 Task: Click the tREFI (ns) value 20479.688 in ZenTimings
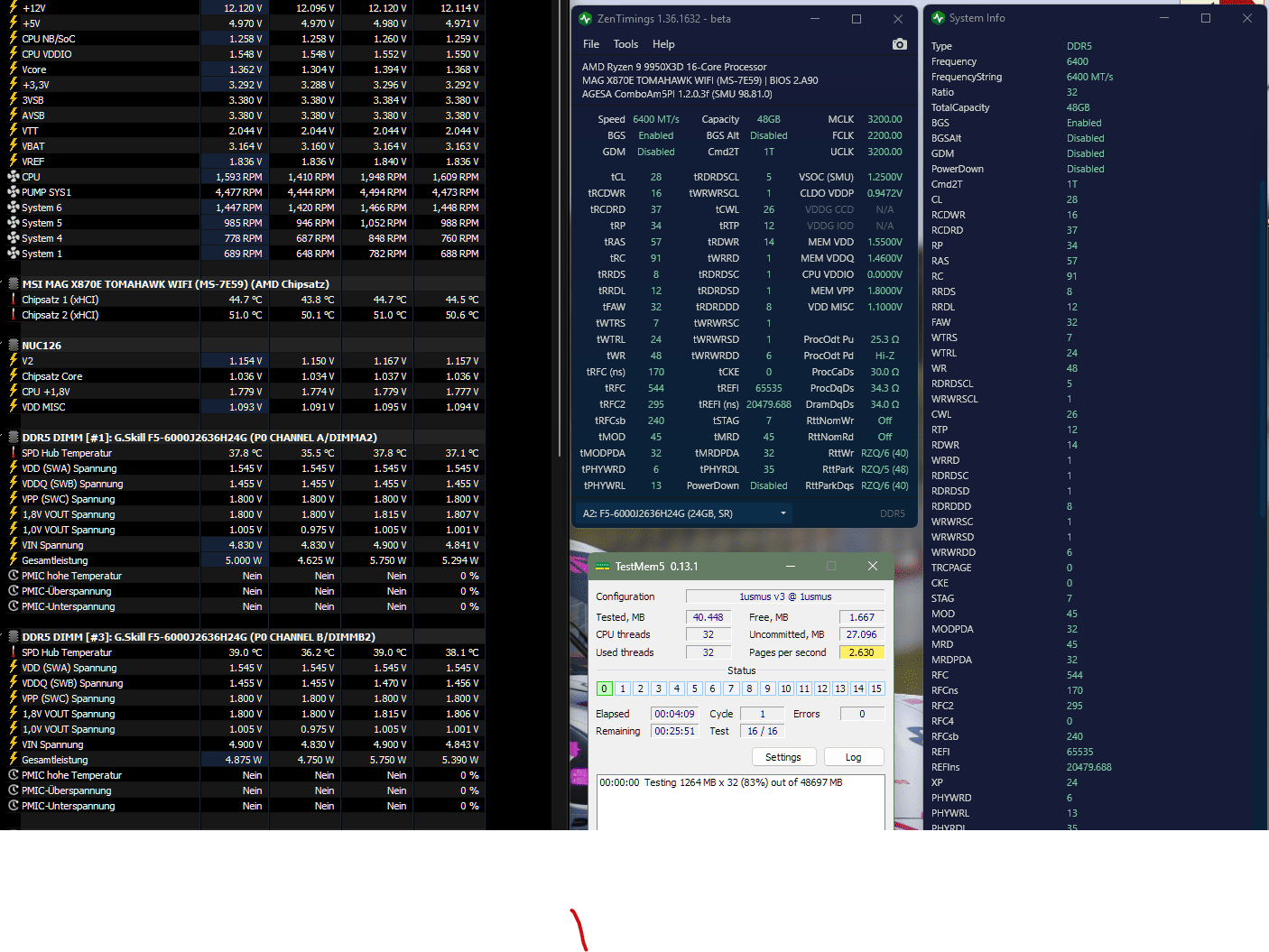[x=768, y=404]
